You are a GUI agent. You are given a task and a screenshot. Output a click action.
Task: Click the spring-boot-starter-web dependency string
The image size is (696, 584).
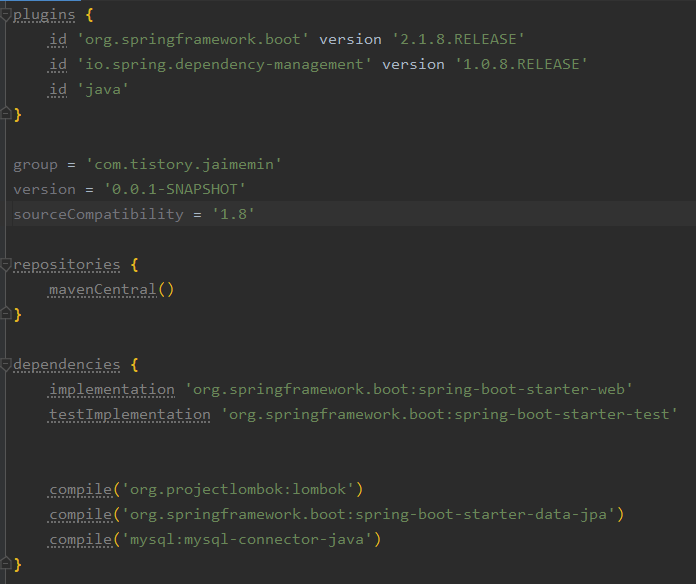click(x=408, y=390)
